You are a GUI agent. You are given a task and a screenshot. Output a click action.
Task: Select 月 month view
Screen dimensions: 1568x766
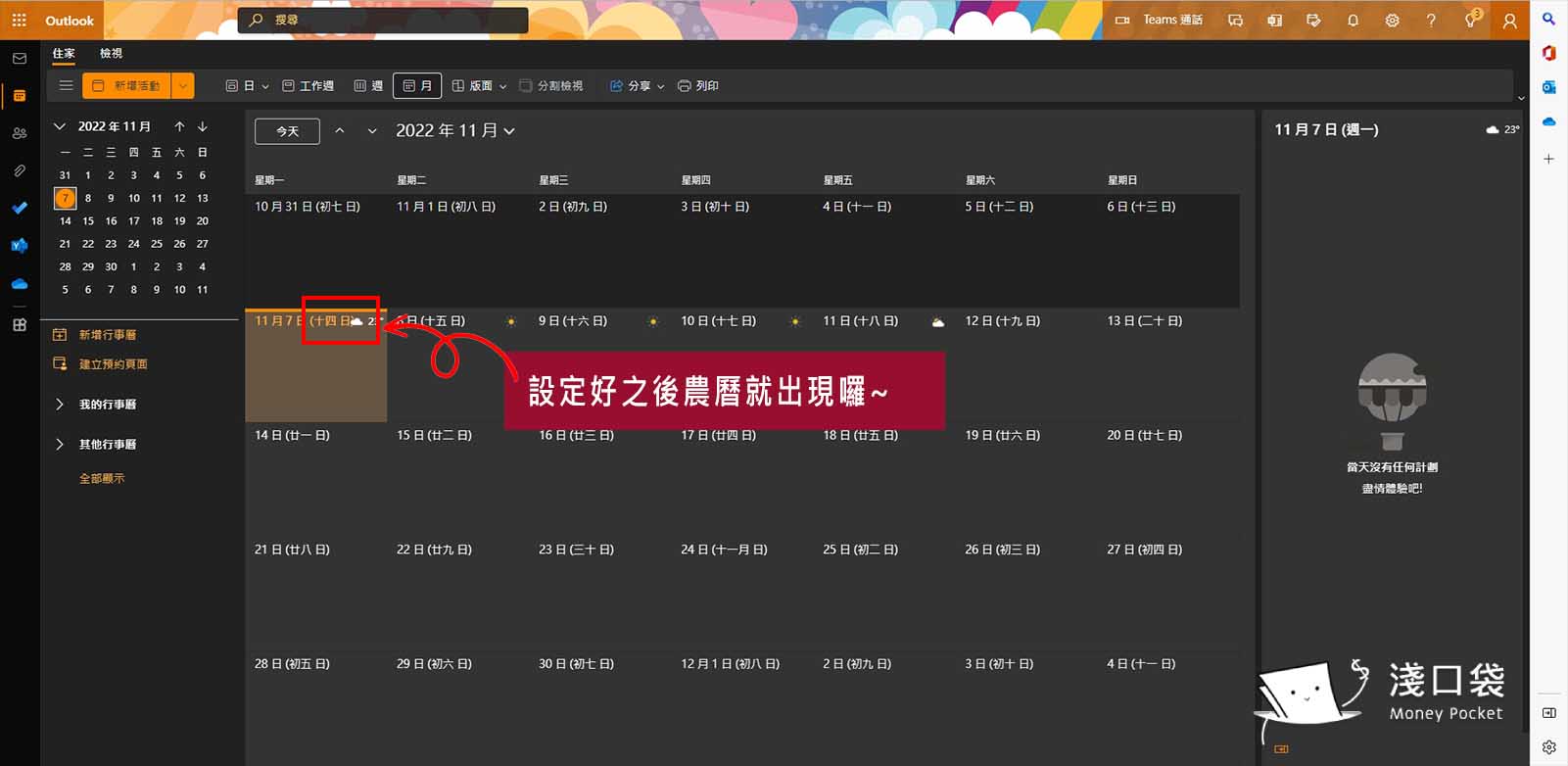417,86
